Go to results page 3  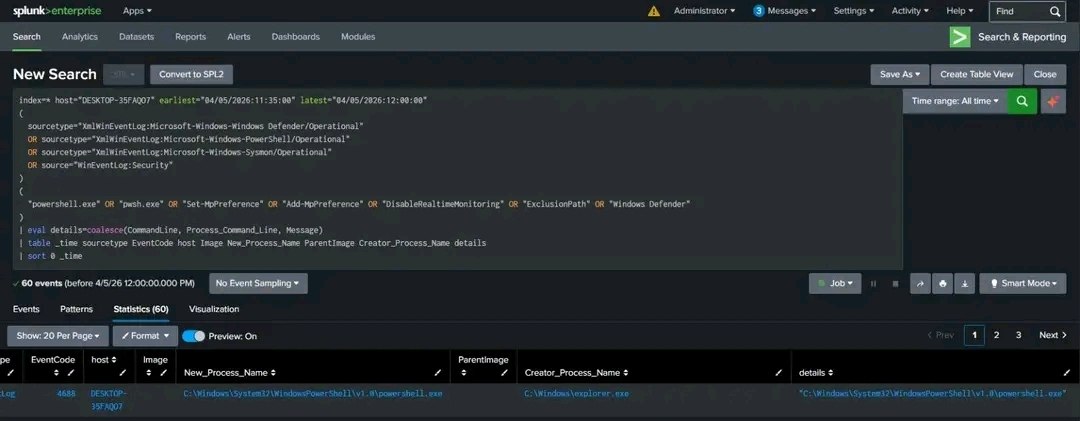tap(1018, 336)
